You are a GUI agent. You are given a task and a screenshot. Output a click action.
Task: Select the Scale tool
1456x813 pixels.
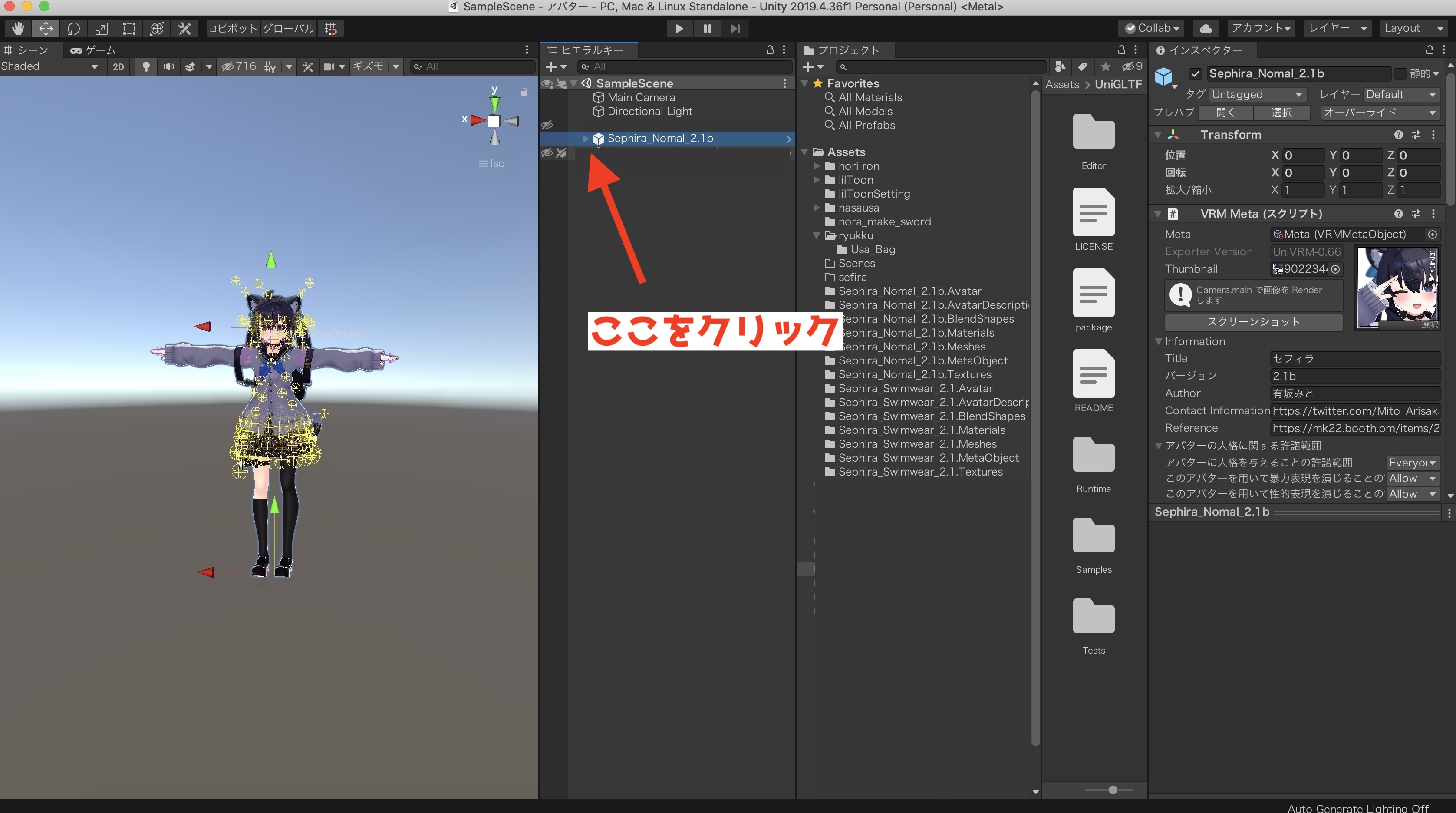101,28
